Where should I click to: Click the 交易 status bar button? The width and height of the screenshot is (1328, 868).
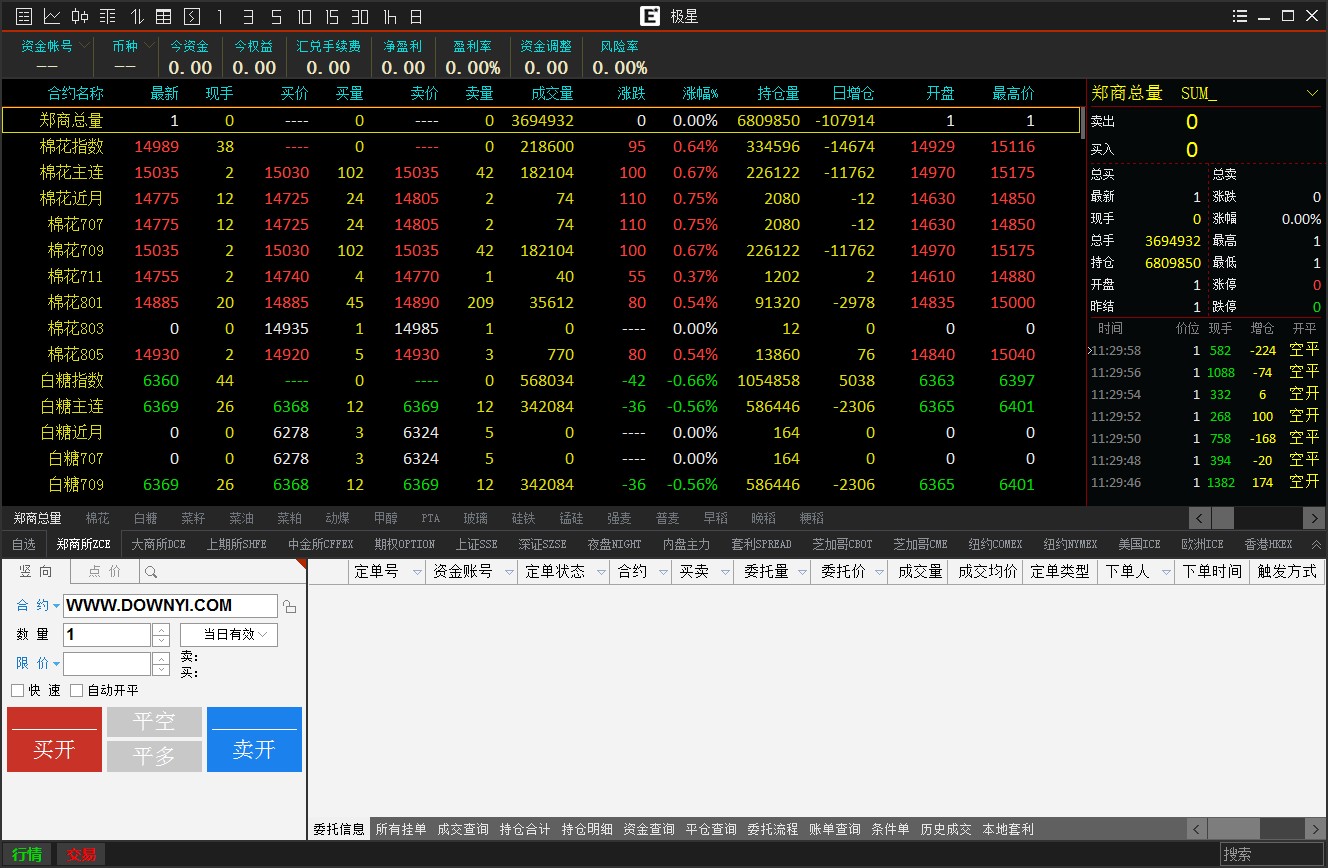[x=82, y=854]
